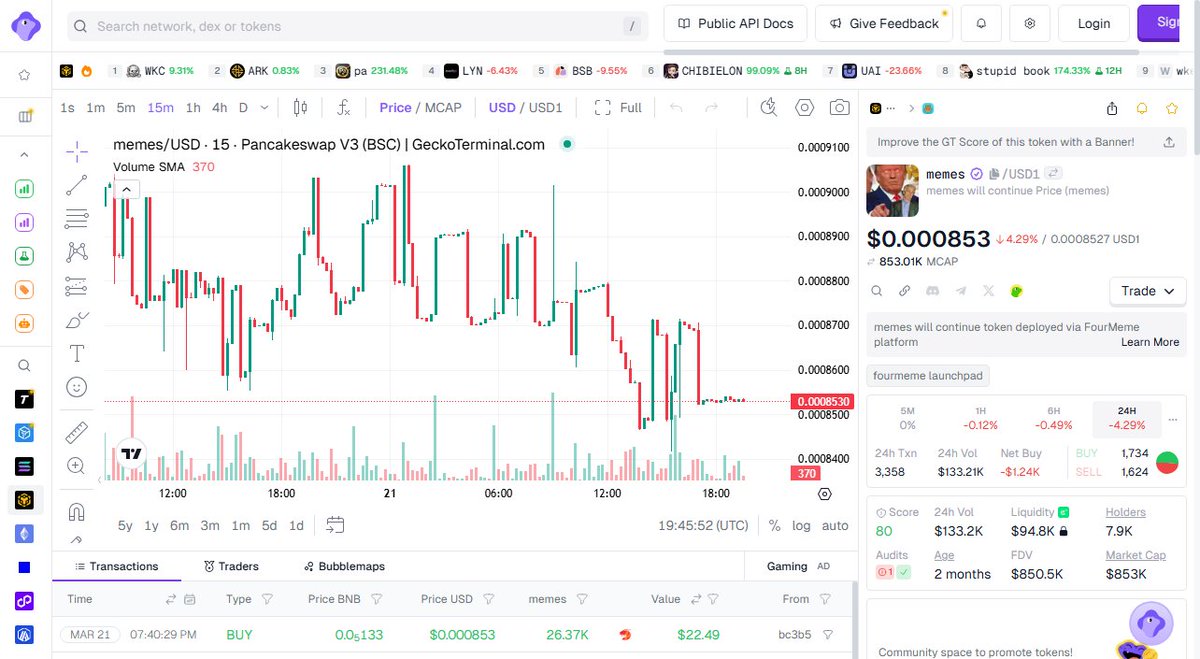Open the Learn More link
Screen dimensions: 1200x659
coord(1149,341)
